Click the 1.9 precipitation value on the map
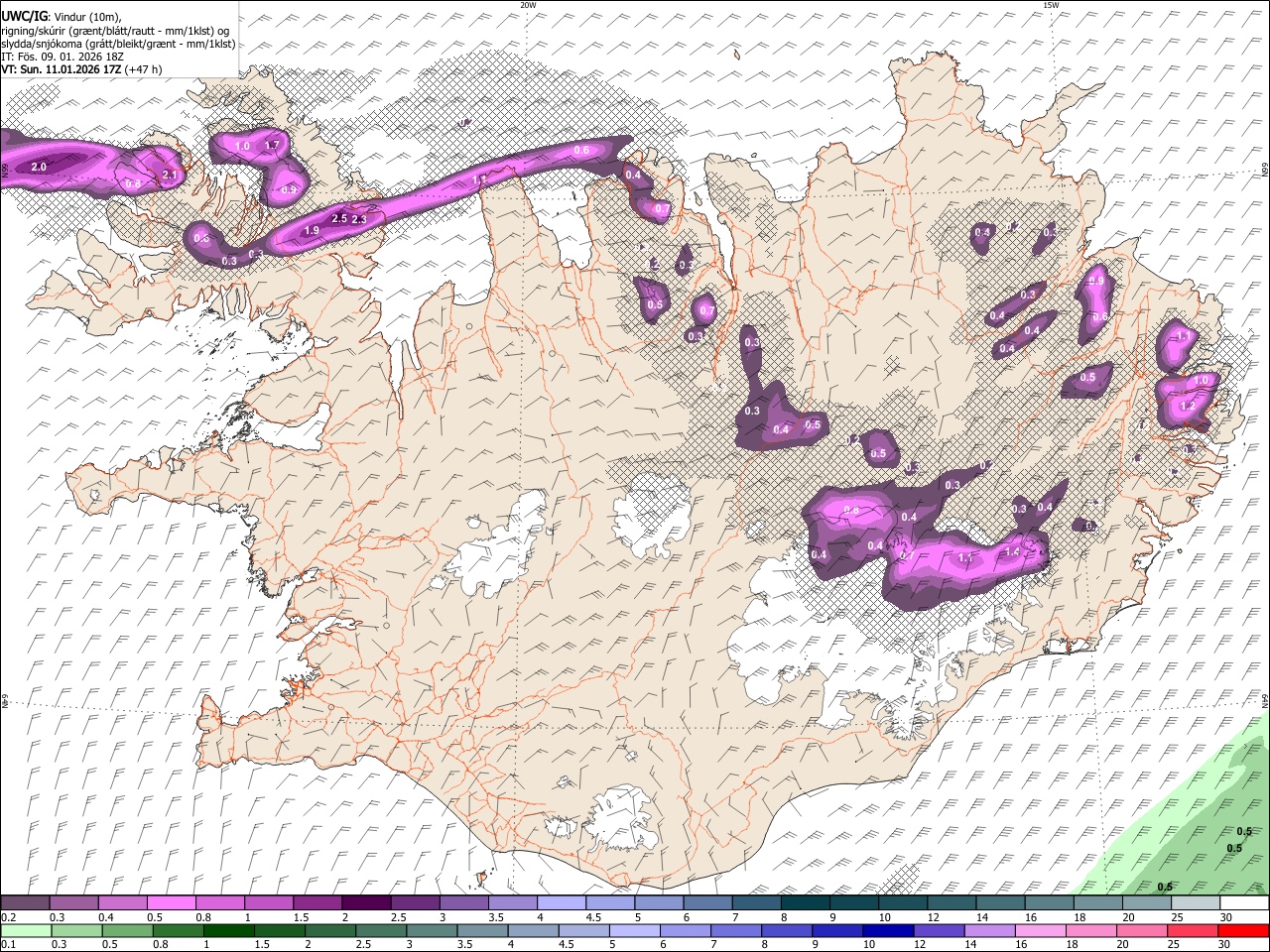1270x952 pixels. click(312, 231)
